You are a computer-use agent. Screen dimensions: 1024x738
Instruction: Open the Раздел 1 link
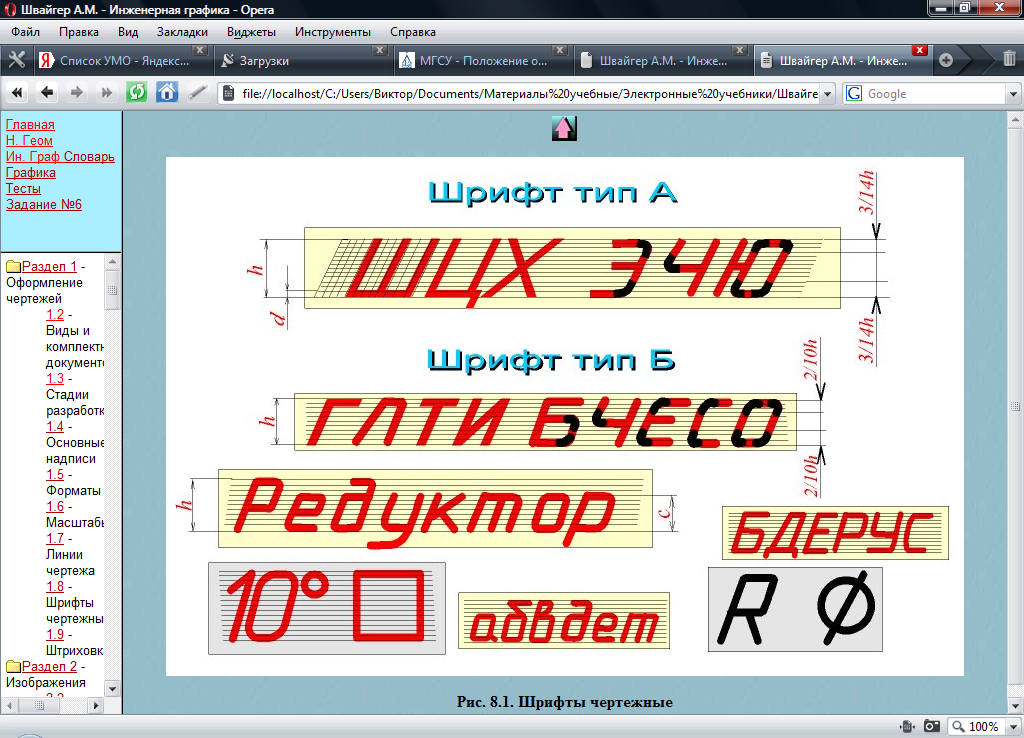[x=50, y=266]
